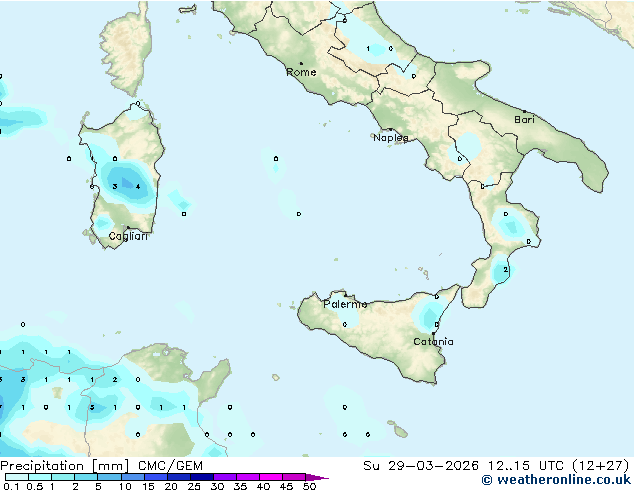This screenshot has width=634, height=490.
Task: Click the '12..15 UTC' time text
Action: pos(526,466)
